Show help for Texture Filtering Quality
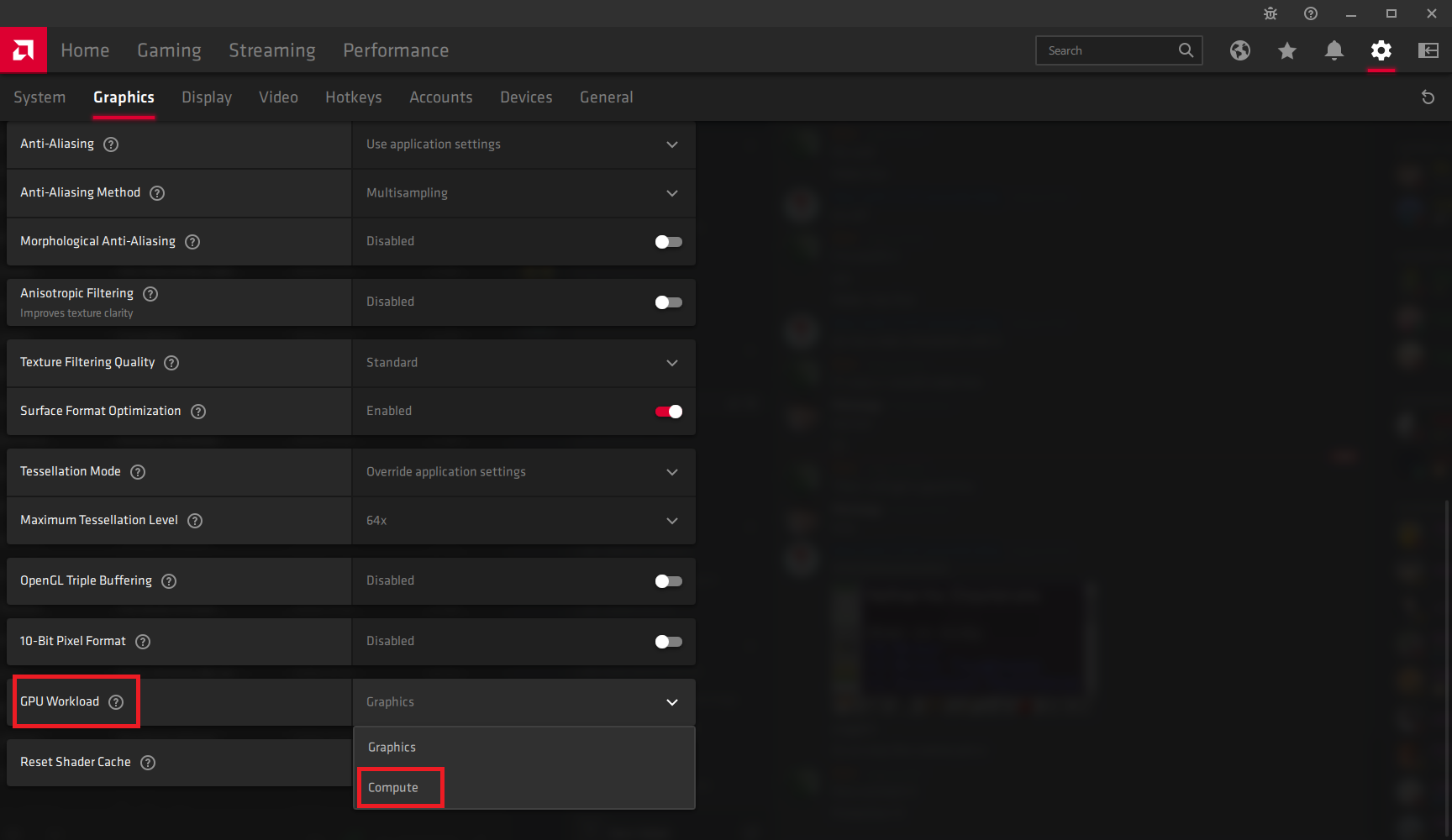This screenshot has width=1452, height=840. tap(171, 363)
